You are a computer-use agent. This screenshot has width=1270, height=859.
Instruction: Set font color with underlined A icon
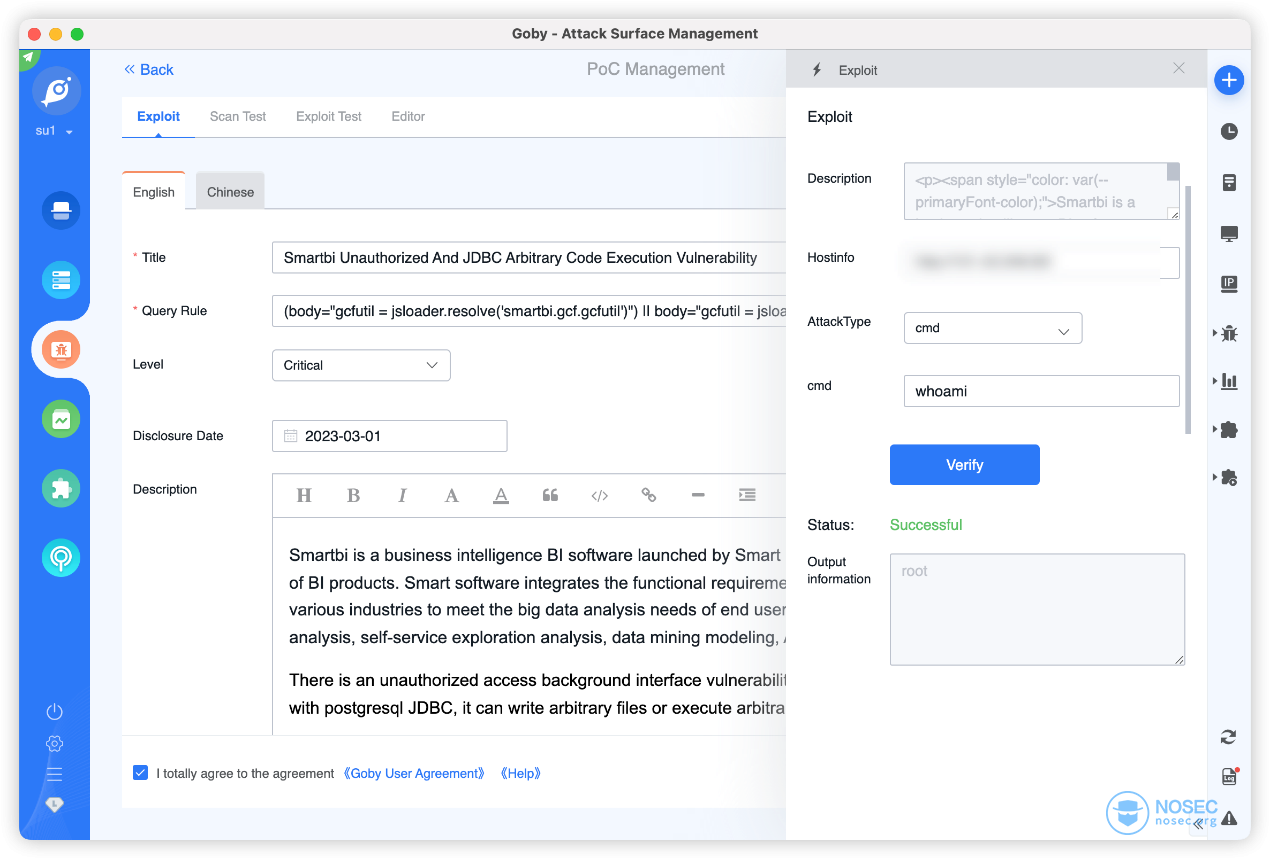(x=501, y=495)
